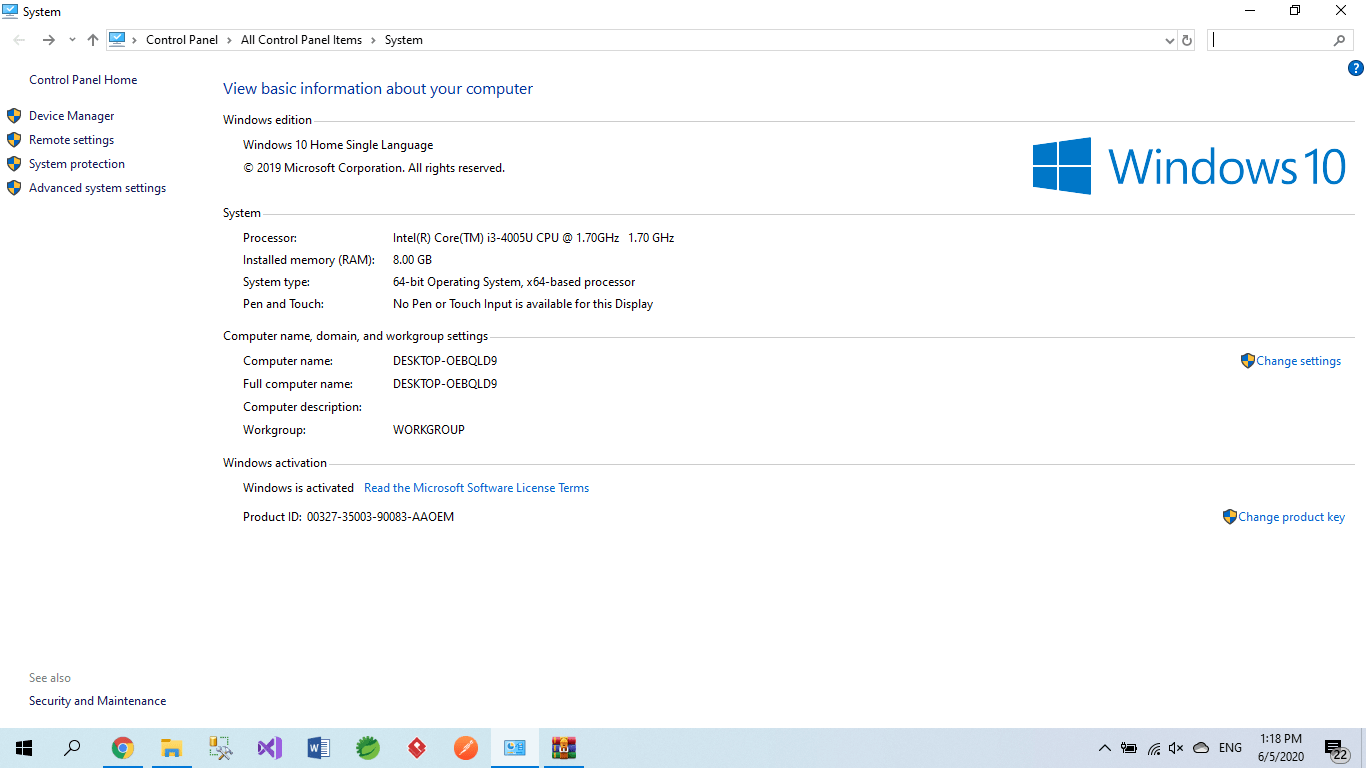1366x768 pixels.
Task: Click the muted volume tray icon
Action: tap(1176, 748)
